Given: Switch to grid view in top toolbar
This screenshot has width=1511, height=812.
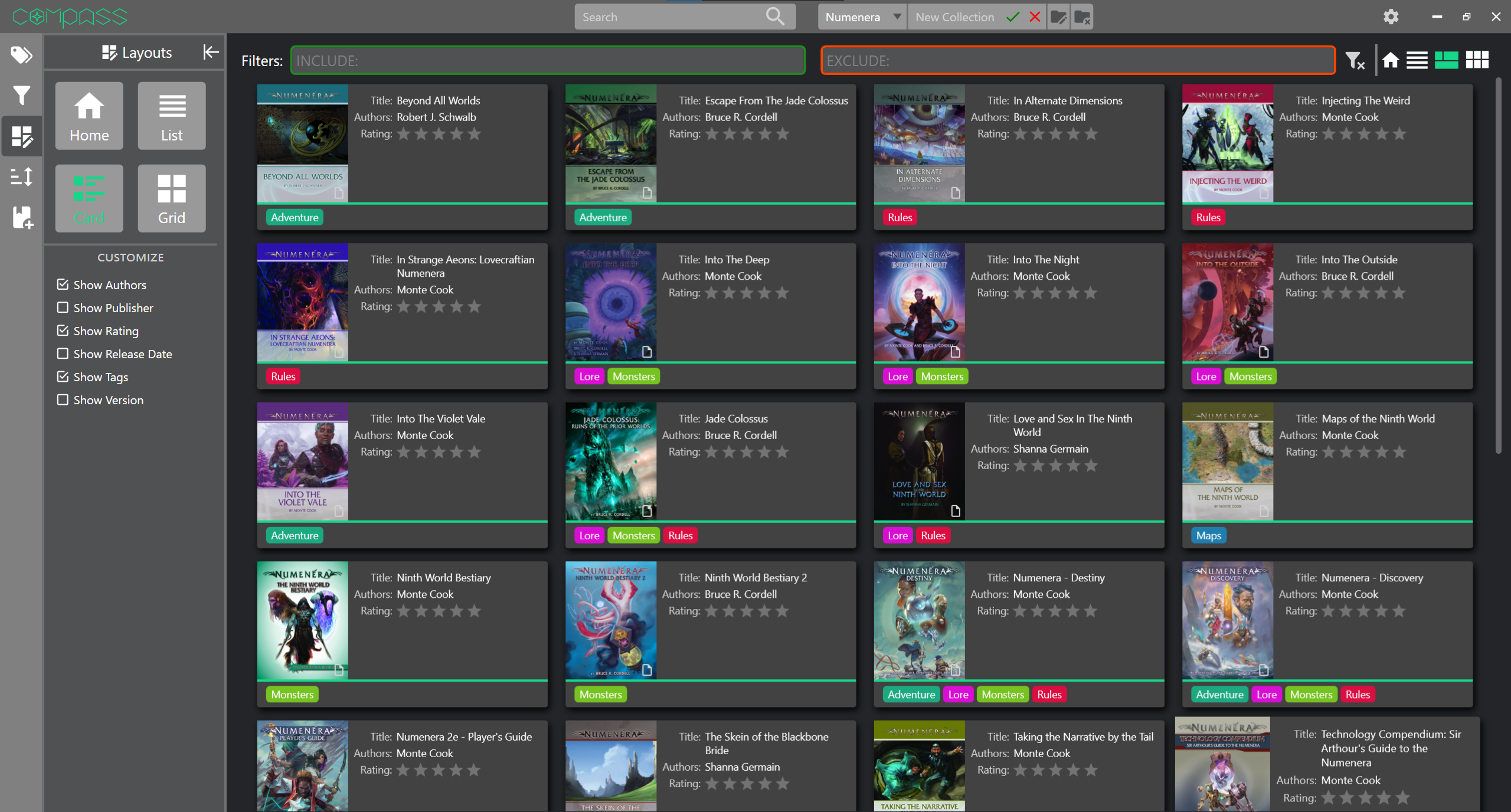Looking at the screenshot, I should point(1477,60).
